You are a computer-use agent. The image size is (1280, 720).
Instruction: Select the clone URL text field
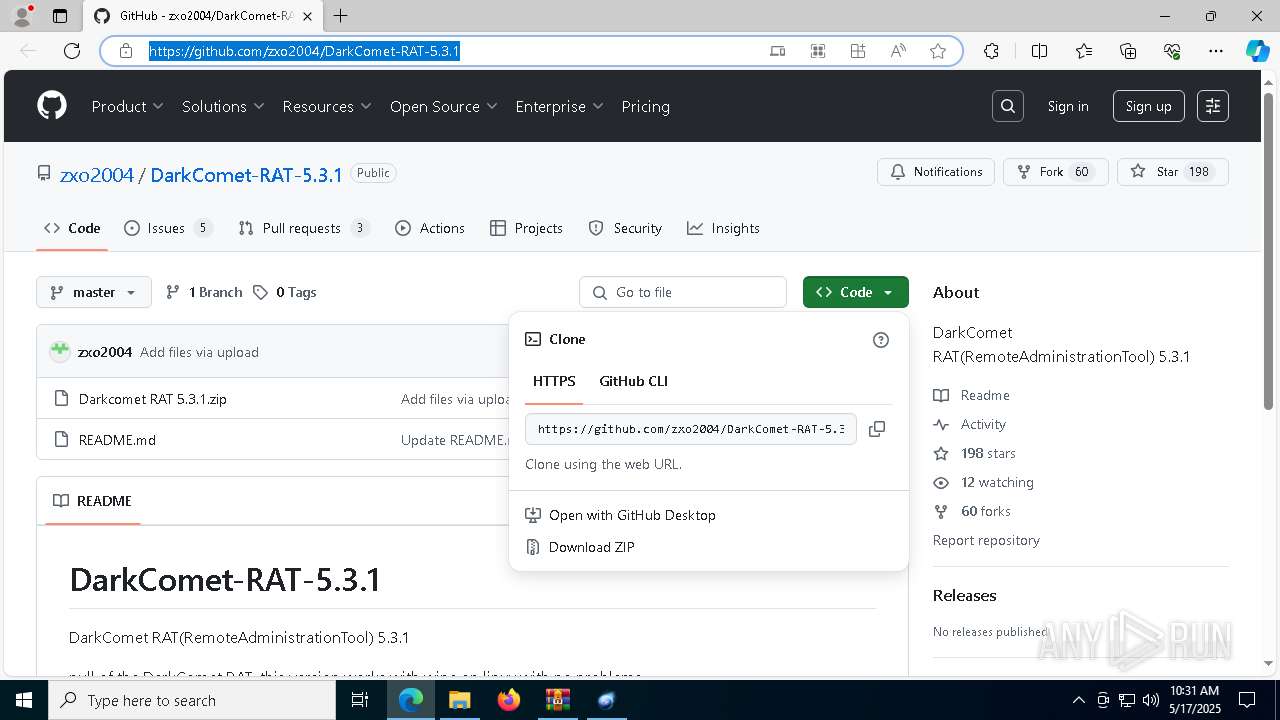(691, 429)
